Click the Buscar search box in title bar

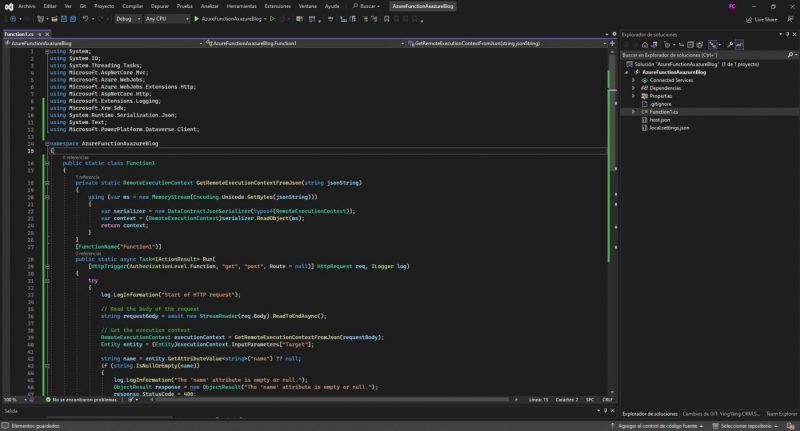tap(366, 6)
